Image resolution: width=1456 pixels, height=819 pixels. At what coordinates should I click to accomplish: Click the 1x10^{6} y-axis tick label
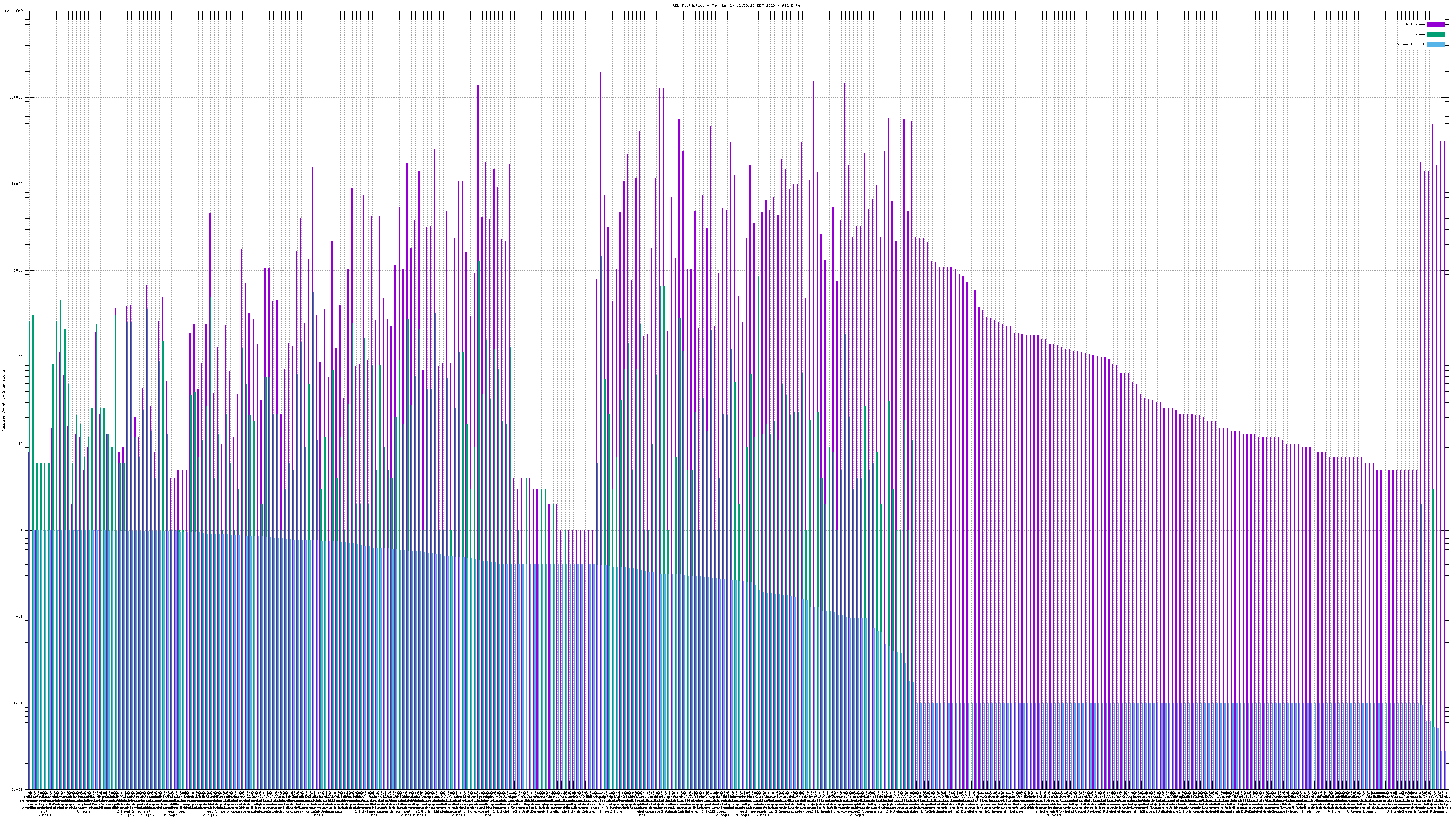[14, 11]
